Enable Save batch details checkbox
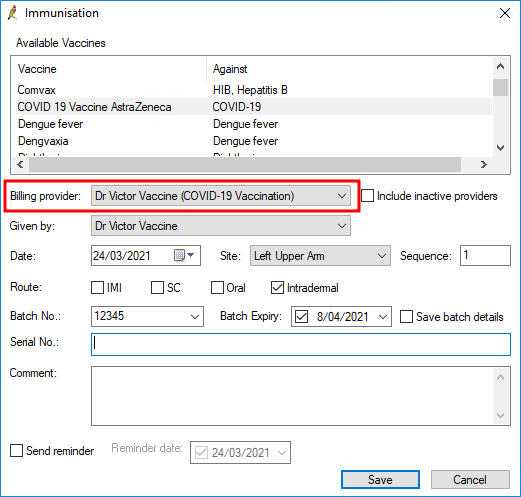The image size is (521, 497). pos(406,317)
